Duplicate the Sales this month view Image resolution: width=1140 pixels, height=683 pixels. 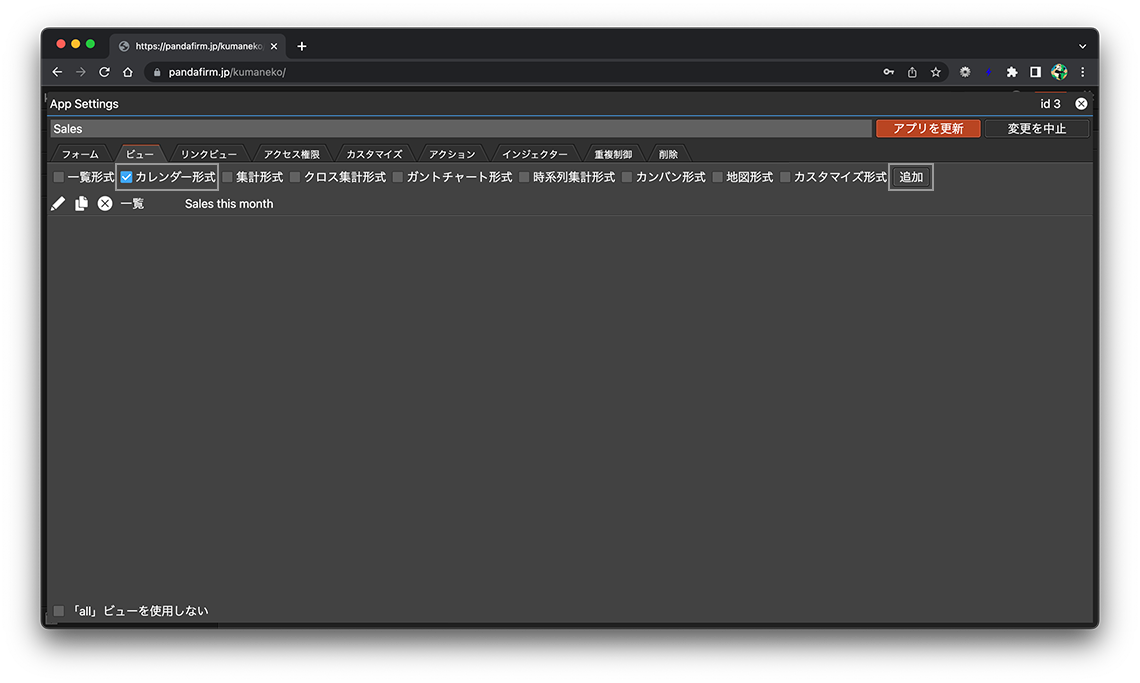click(x=82, y=204)
